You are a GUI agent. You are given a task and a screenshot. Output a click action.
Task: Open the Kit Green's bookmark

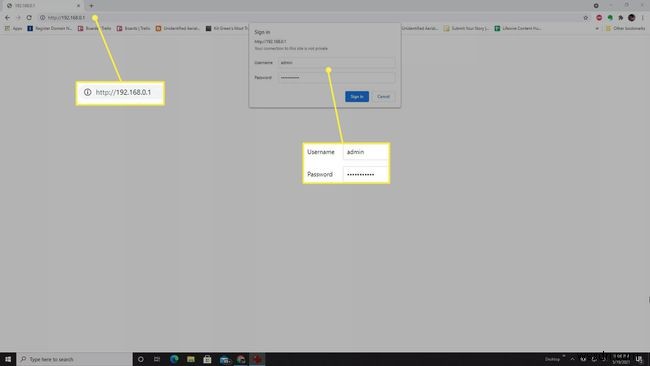pyautogui.click(x=227, y=28)
